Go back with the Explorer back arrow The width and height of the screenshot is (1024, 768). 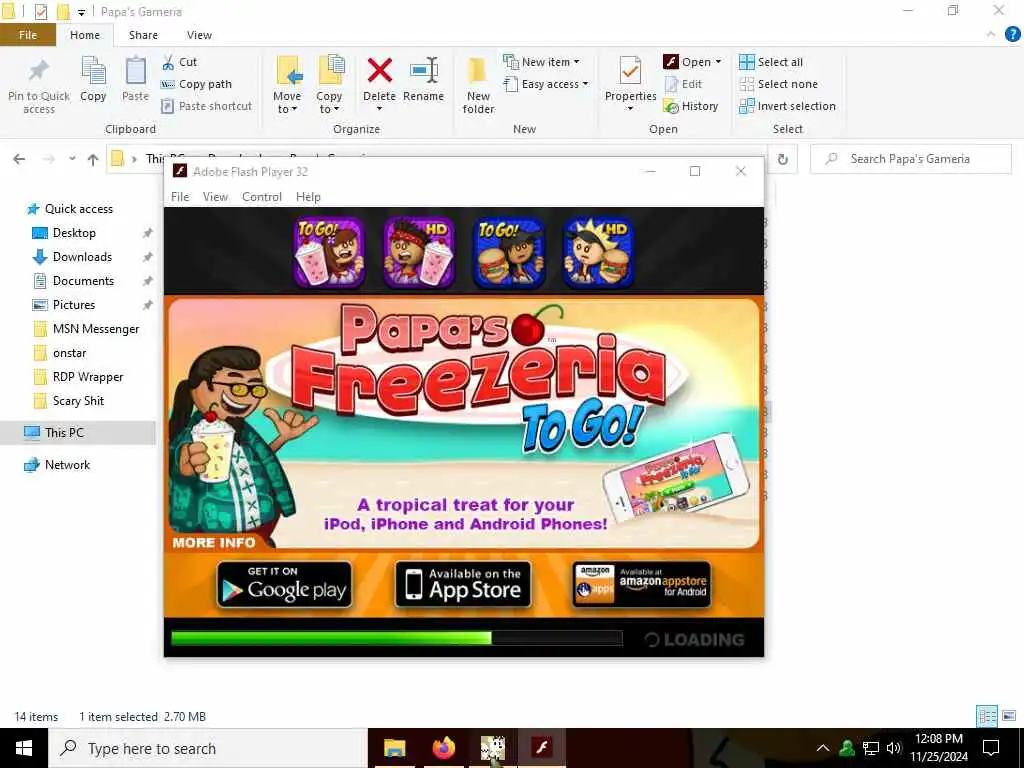20,159
